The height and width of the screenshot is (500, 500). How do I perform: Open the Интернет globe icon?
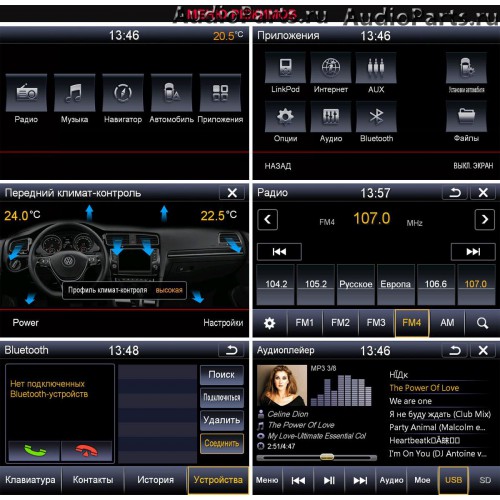pyautogui.click(x=331, y=68)
